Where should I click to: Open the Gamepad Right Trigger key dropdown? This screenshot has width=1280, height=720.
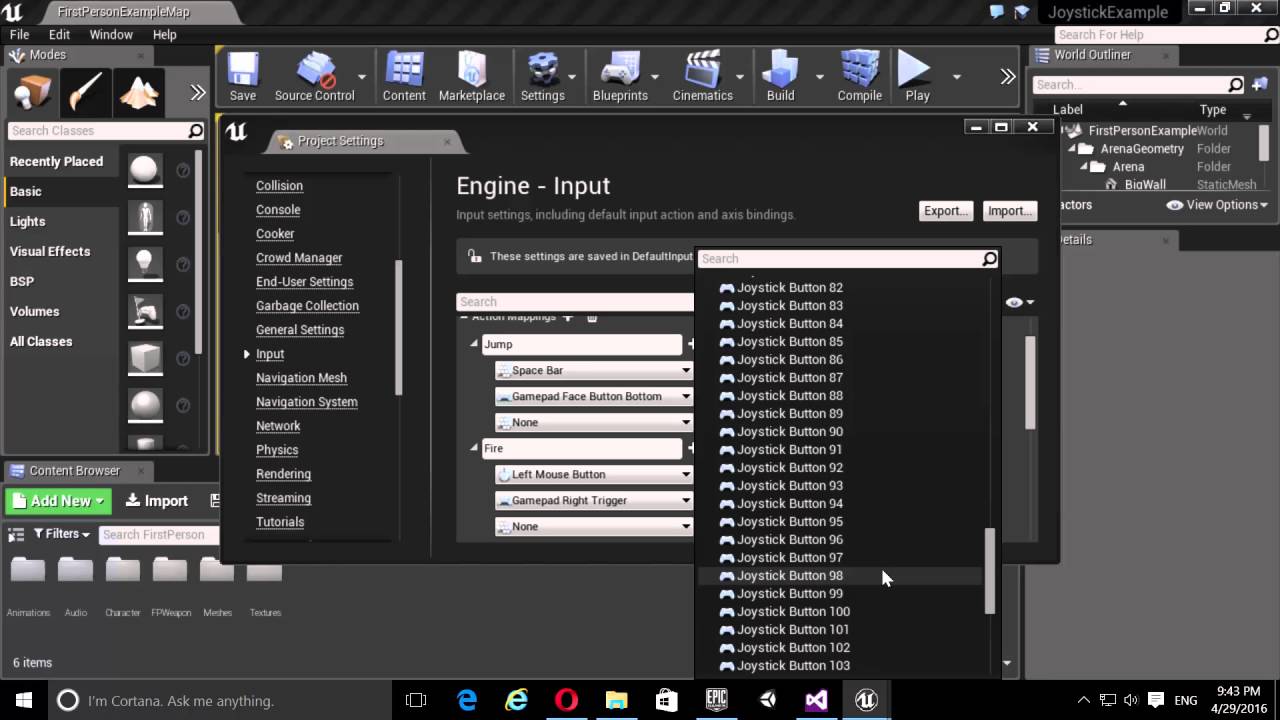(594, 500)
